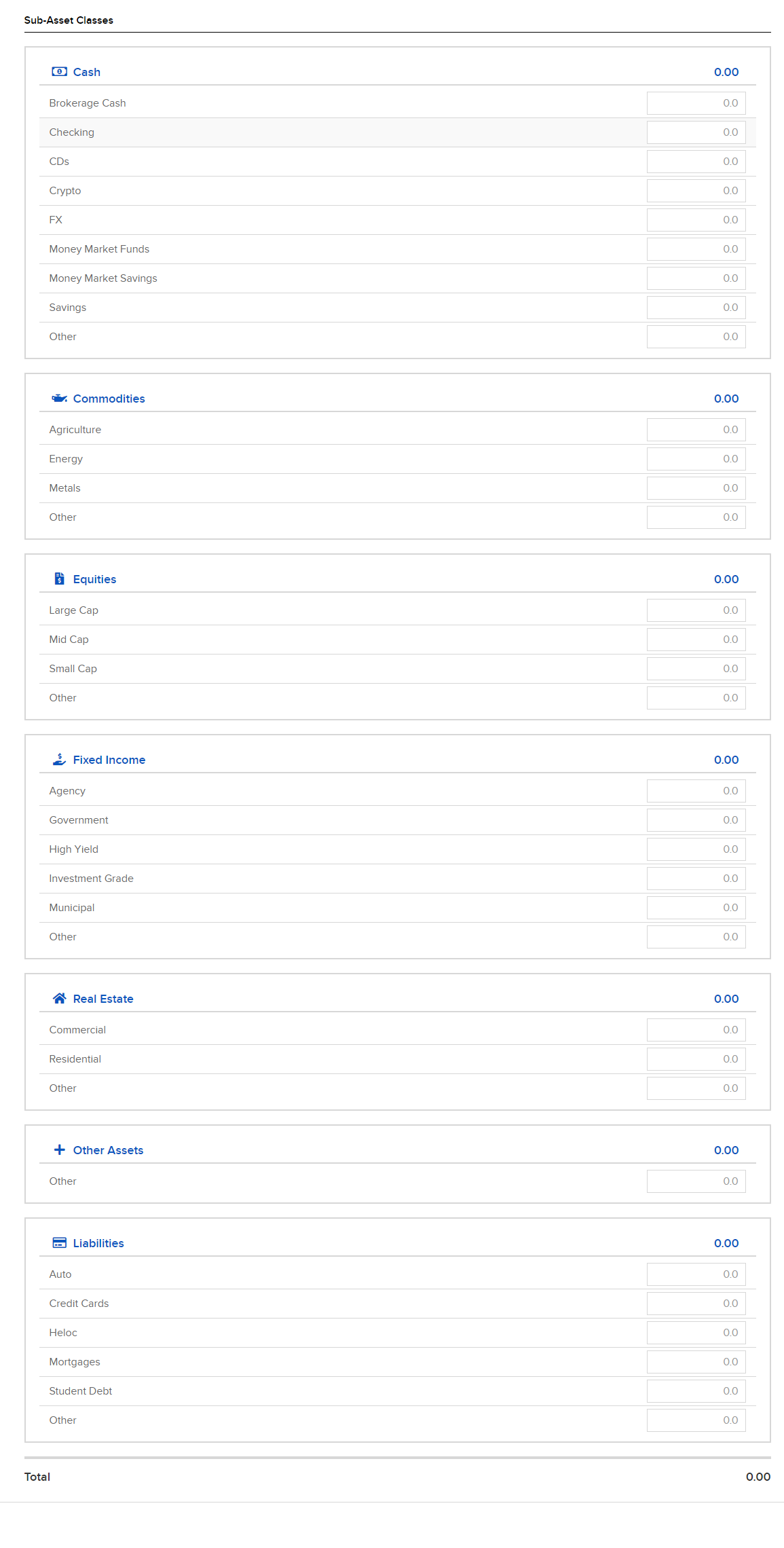Click the Municipal value input box
The image size is (784, 1548).
click(x=696, y=908)
